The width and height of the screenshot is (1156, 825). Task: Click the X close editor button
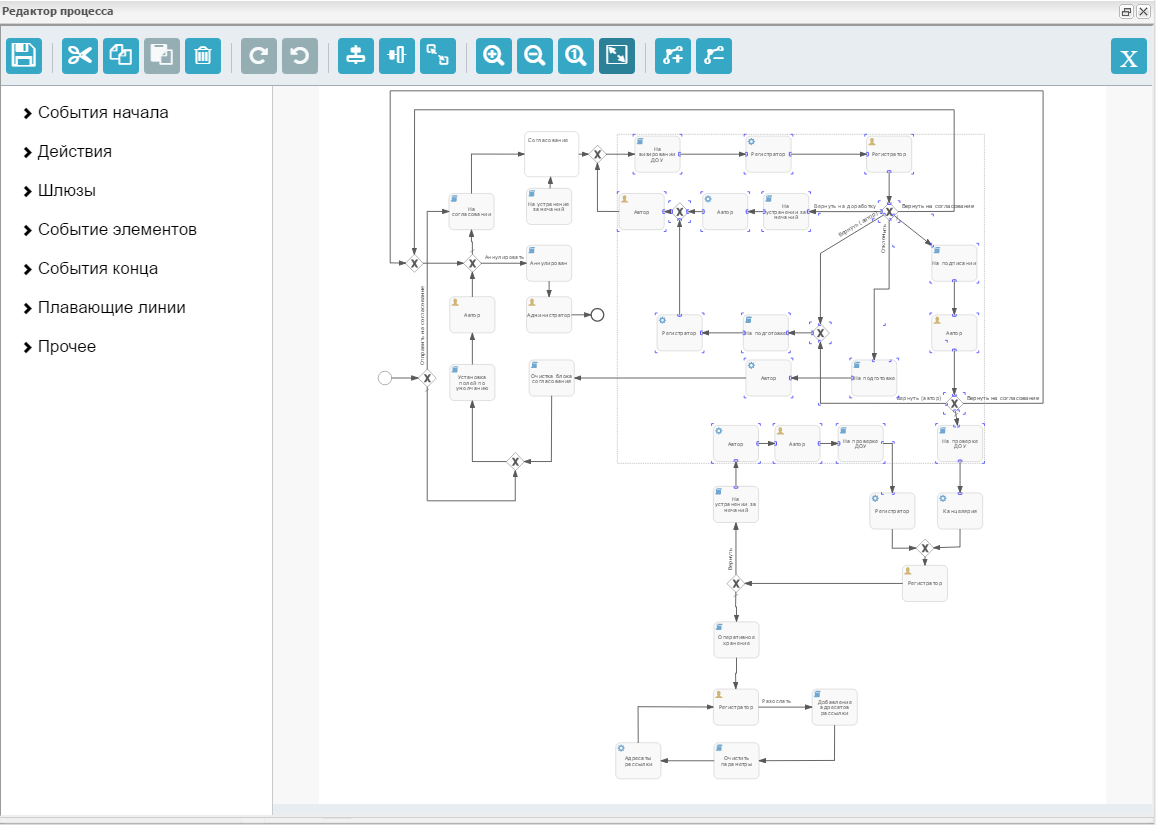tap(1129, 57)
